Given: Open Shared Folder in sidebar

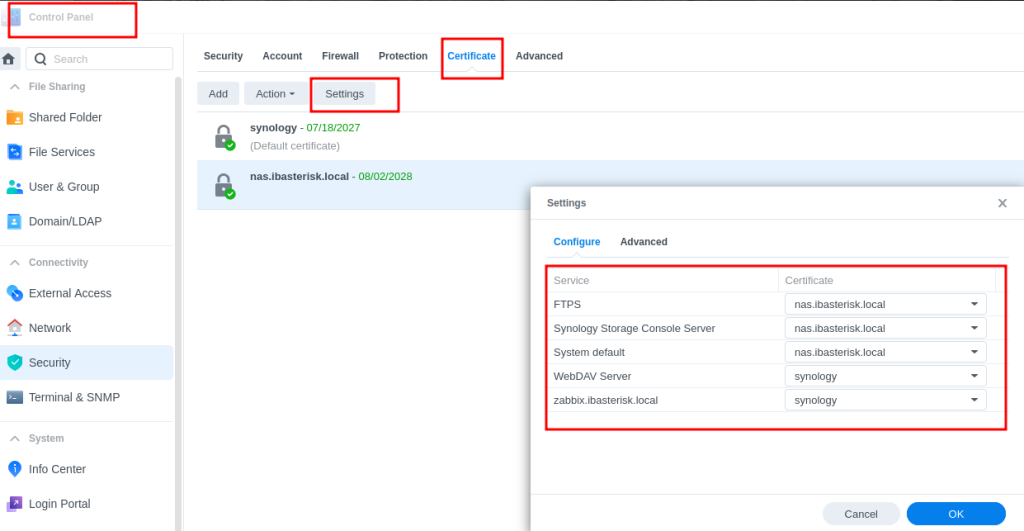Looking at the screenshot, I should pyautogui.click(x=87, y=118).
